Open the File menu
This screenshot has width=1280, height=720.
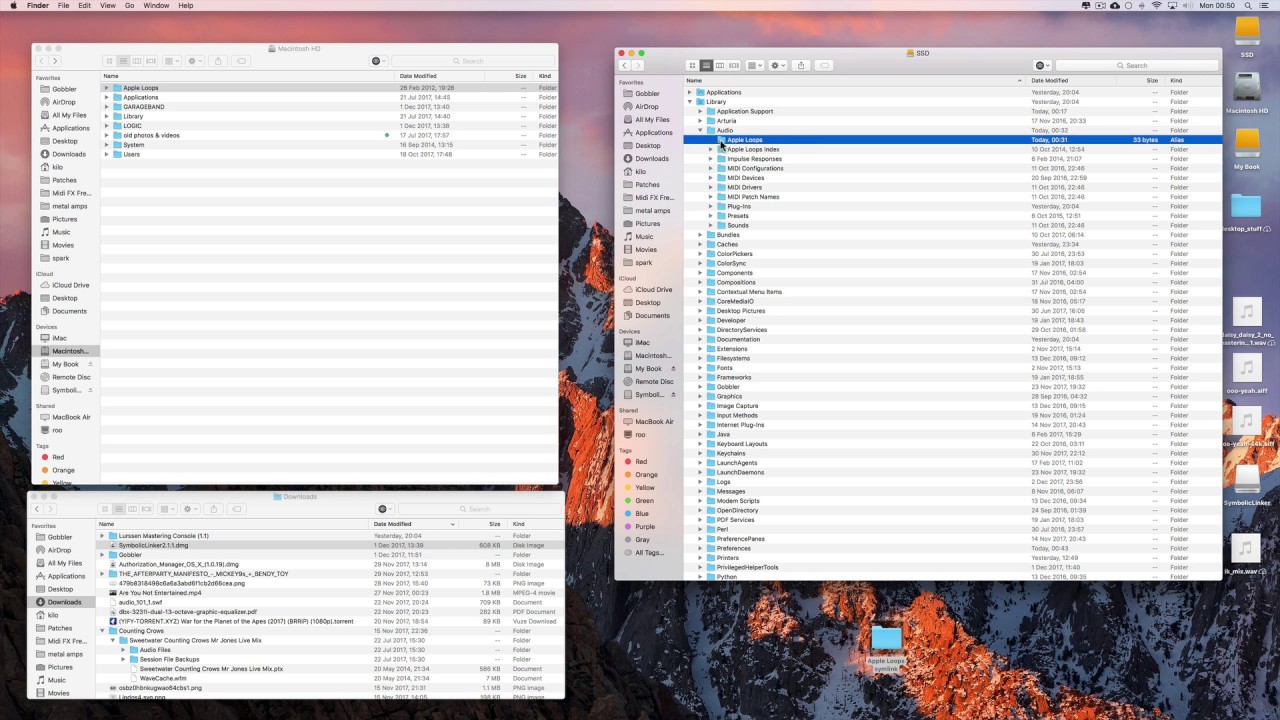[x=64, y=6]
